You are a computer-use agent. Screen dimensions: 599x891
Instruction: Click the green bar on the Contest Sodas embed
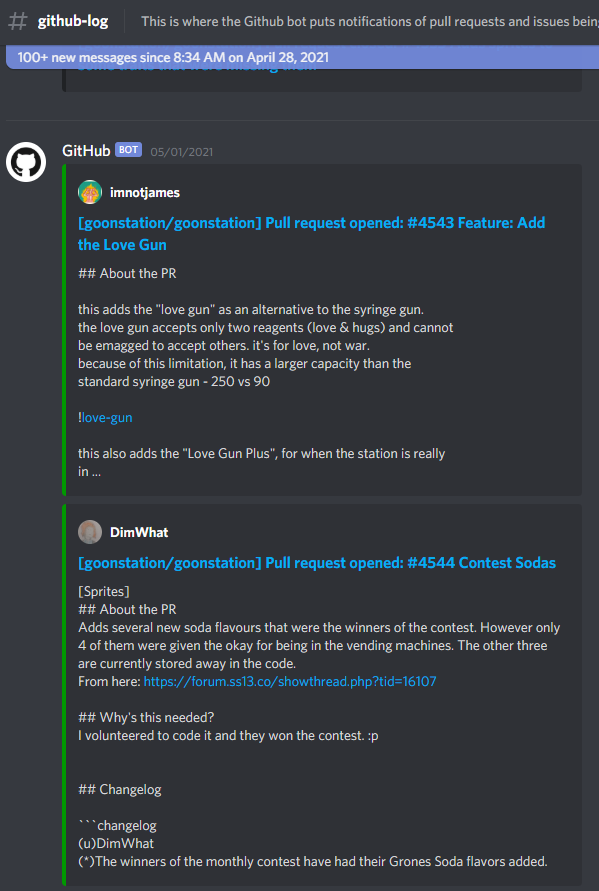point(64,694)
